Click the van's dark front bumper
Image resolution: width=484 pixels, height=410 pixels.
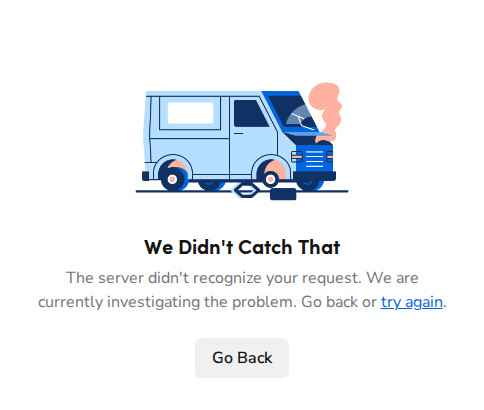click(314, 176)
